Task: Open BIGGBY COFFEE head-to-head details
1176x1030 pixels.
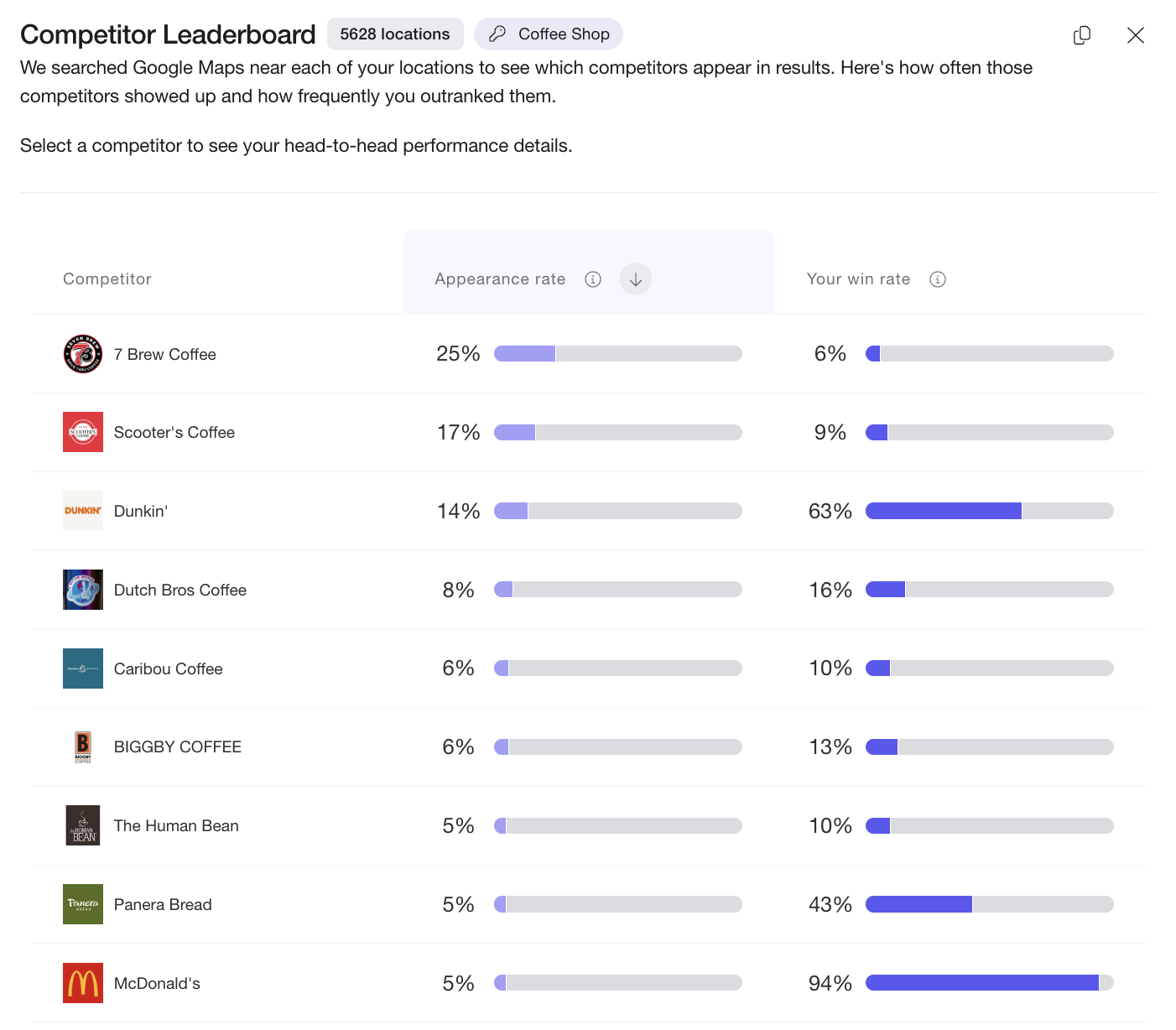Action: point(178,747)
